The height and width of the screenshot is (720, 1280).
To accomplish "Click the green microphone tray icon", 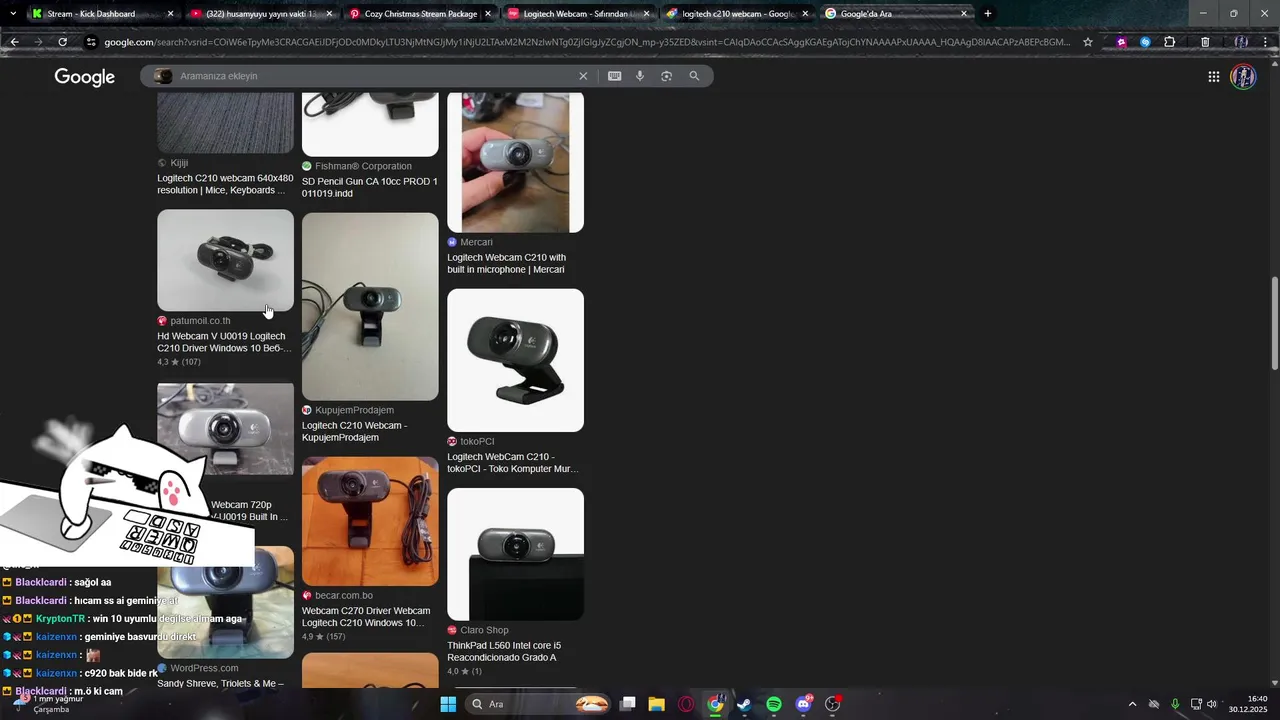I will (x=1175, y=704).
